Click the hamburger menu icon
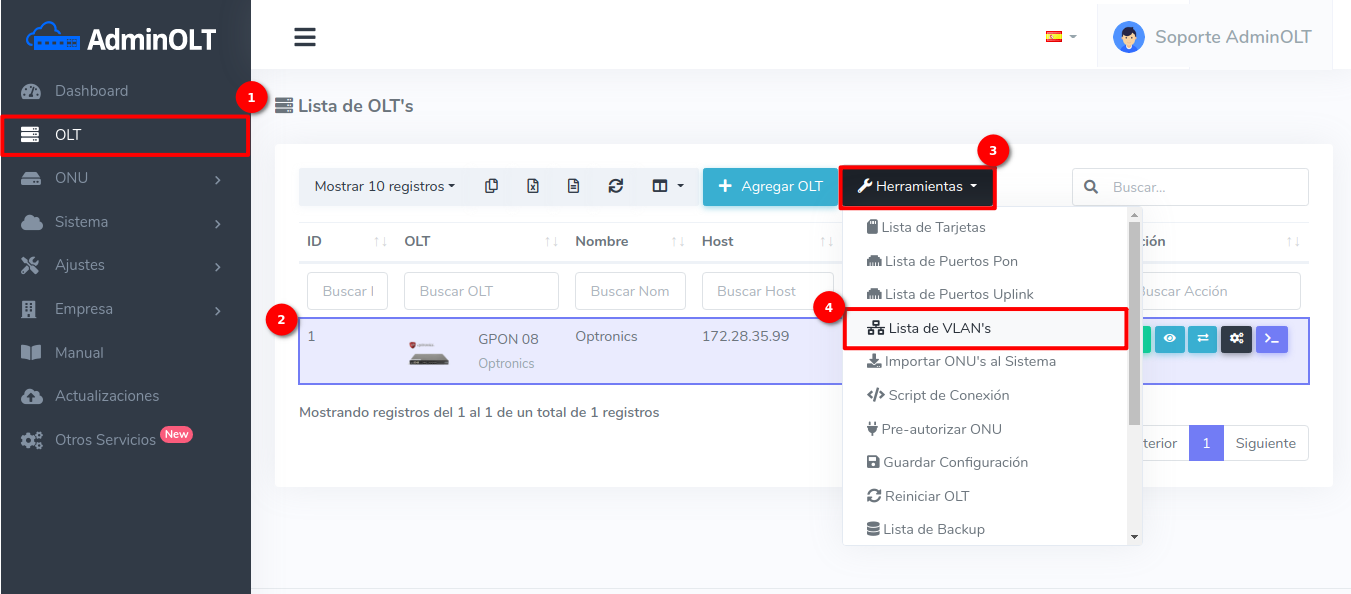 coord(305,38)
